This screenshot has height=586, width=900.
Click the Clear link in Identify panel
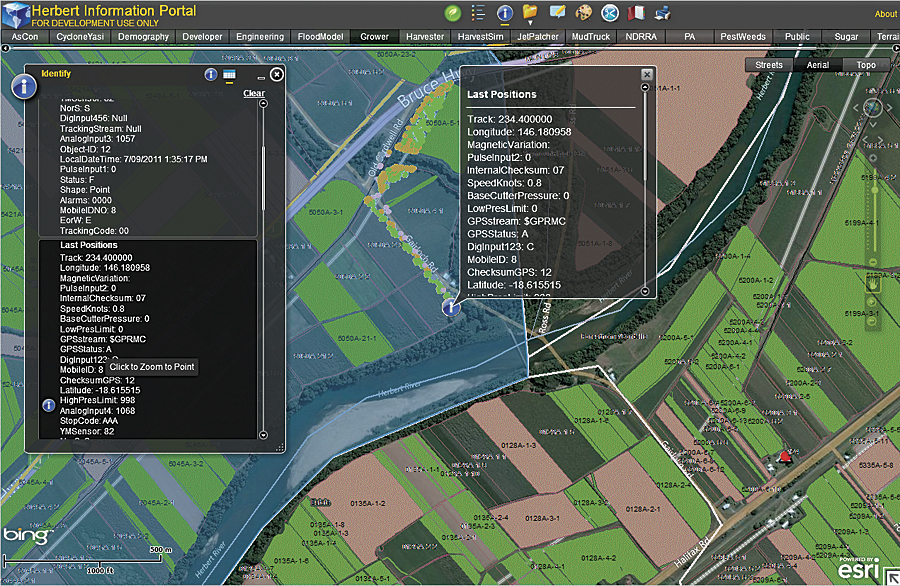coord(254,93)
